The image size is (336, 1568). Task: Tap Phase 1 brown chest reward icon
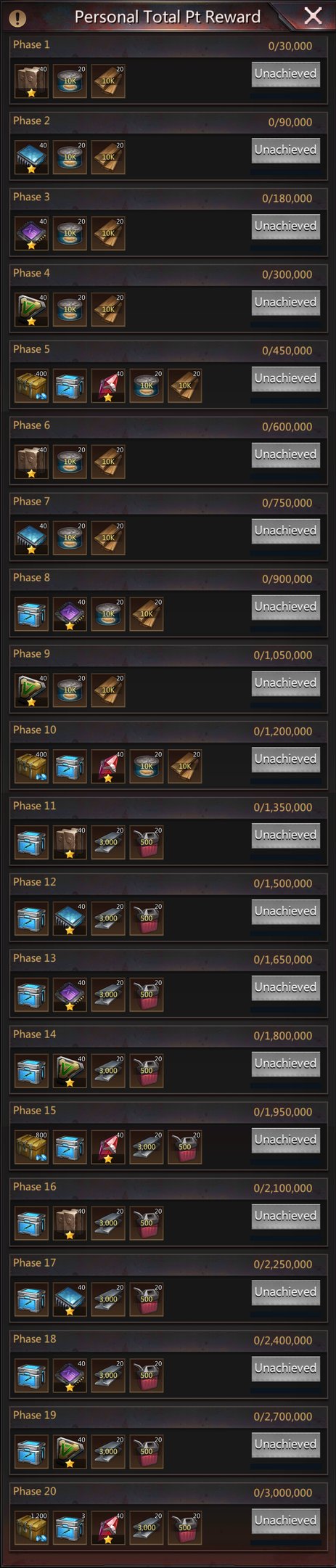coord(32,81)
